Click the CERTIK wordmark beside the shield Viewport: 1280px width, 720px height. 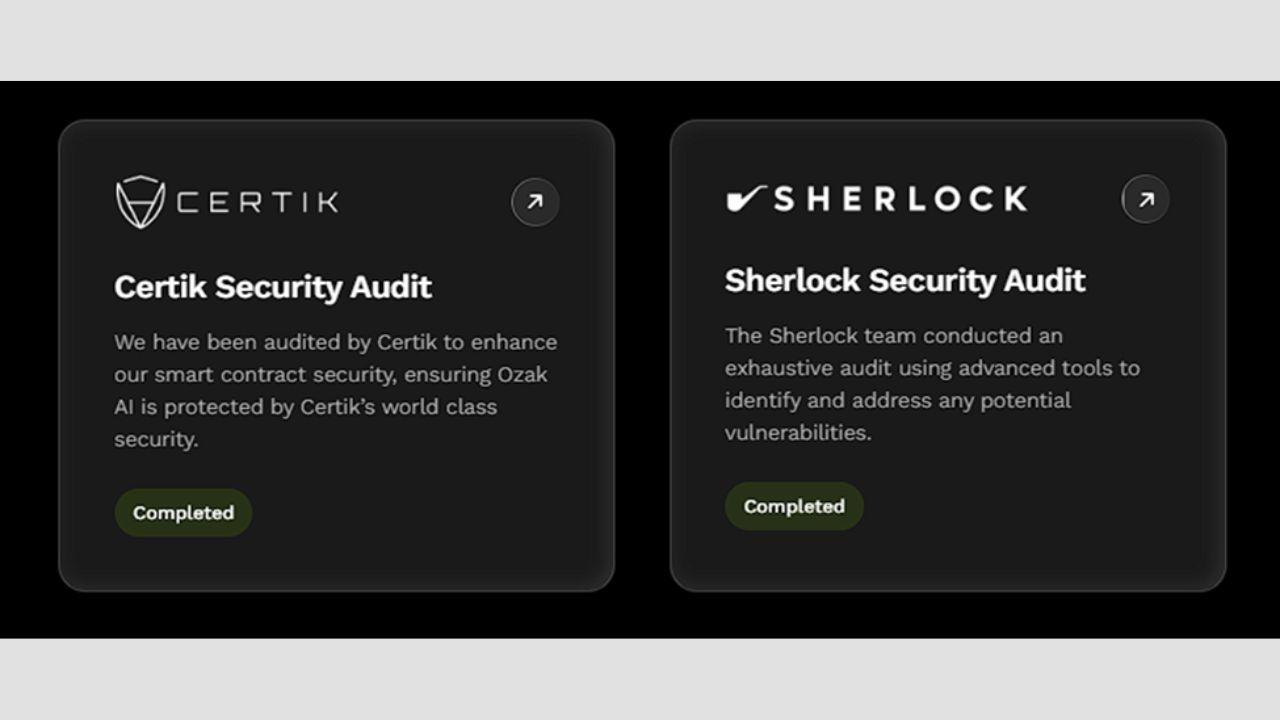[258, 202]
